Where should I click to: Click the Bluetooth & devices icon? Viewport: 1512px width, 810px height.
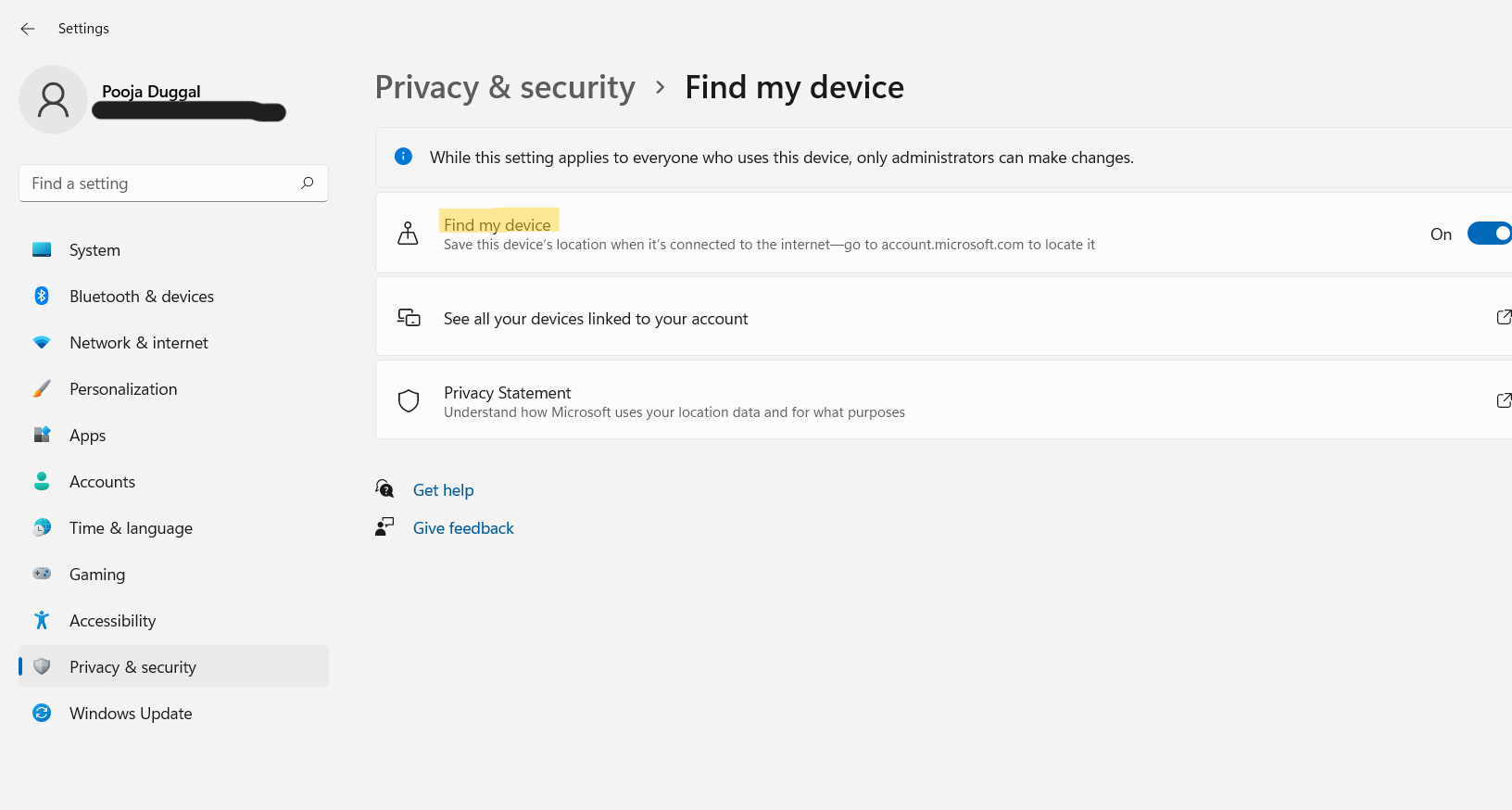click(x=42, y=297)
